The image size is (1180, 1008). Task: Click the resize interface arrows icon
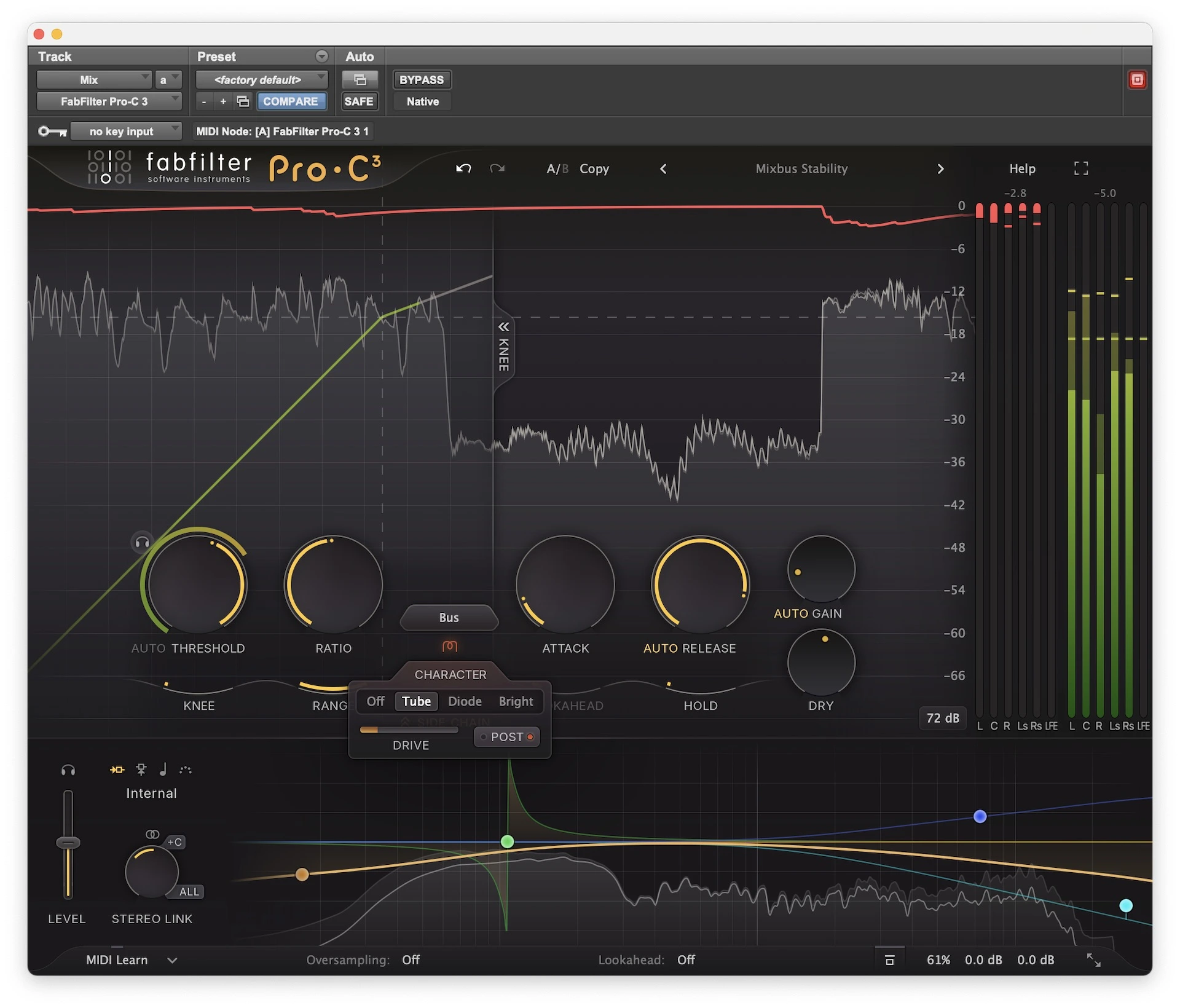tap(1093, 959)
